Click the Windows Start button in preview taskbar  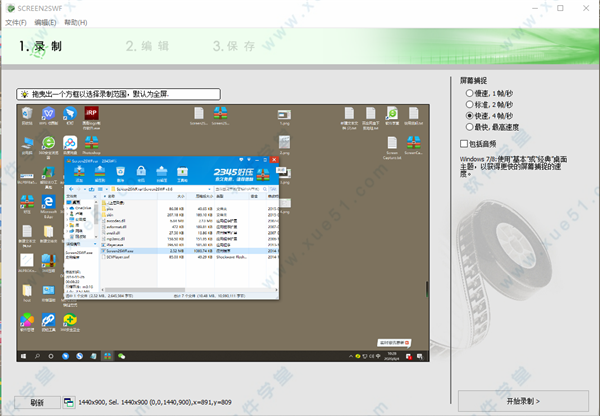(23, 356)
